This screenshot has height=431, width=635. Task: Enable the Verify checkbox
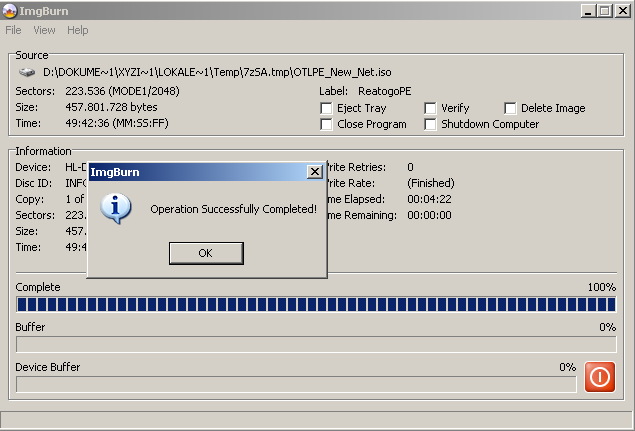click(x=430, y=109)
